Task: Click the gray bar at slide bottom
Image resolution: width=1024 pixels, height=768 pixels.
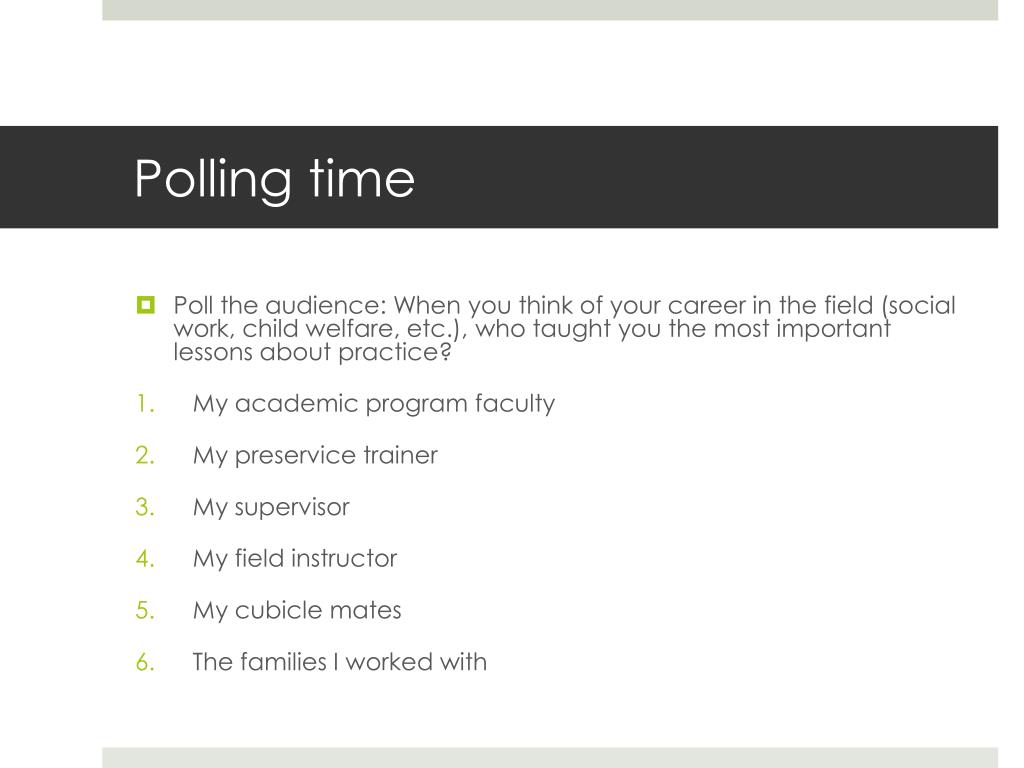Action: [550, 758]
